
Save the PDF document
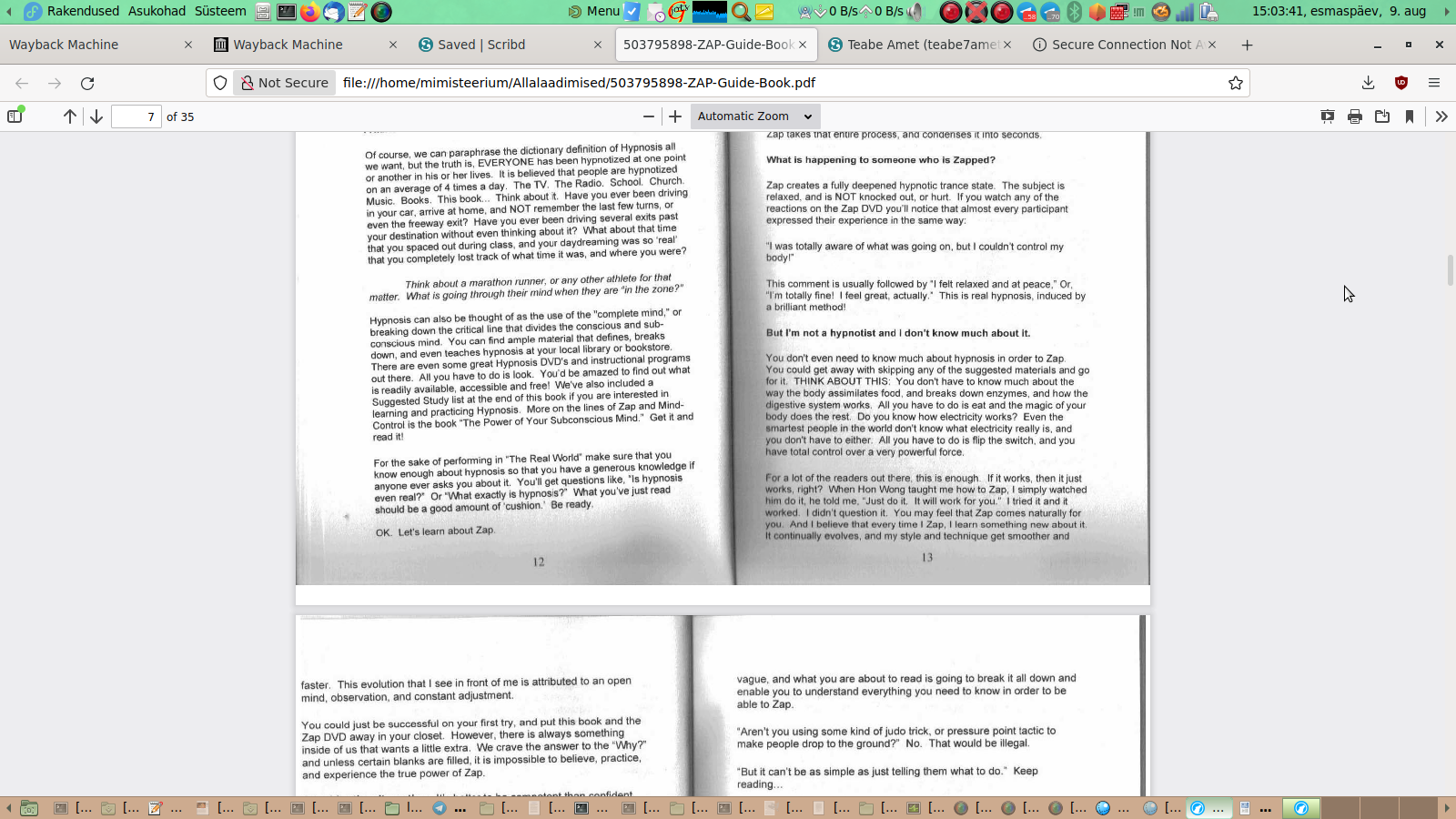[x=1382, y=116]
